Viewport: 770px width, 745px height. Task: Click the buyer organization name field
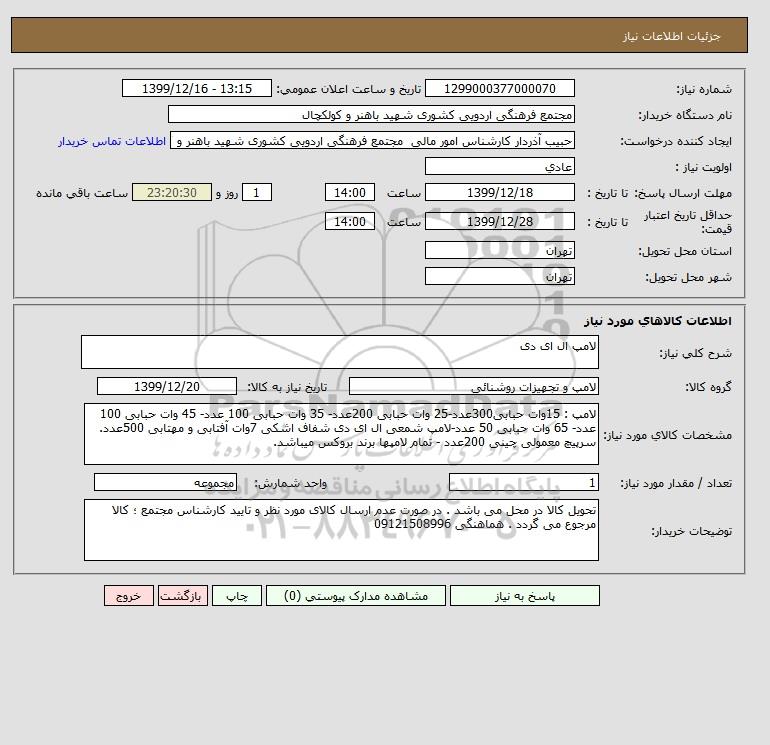(x=371, y=114)
